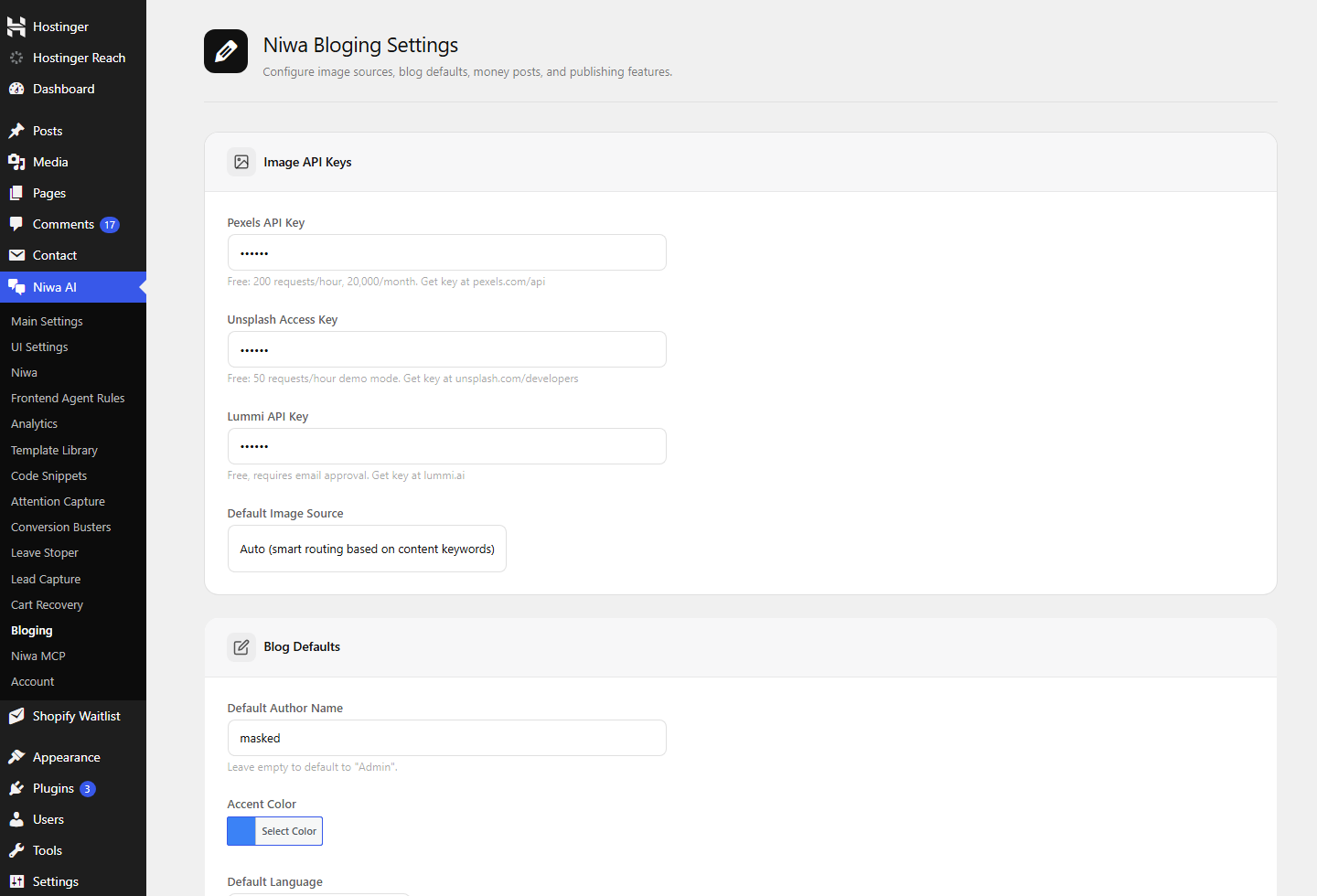The height and width of the screenshot is (896, 1317).
Task: Go to Lead Capture page
Action: tap(46, 580)
